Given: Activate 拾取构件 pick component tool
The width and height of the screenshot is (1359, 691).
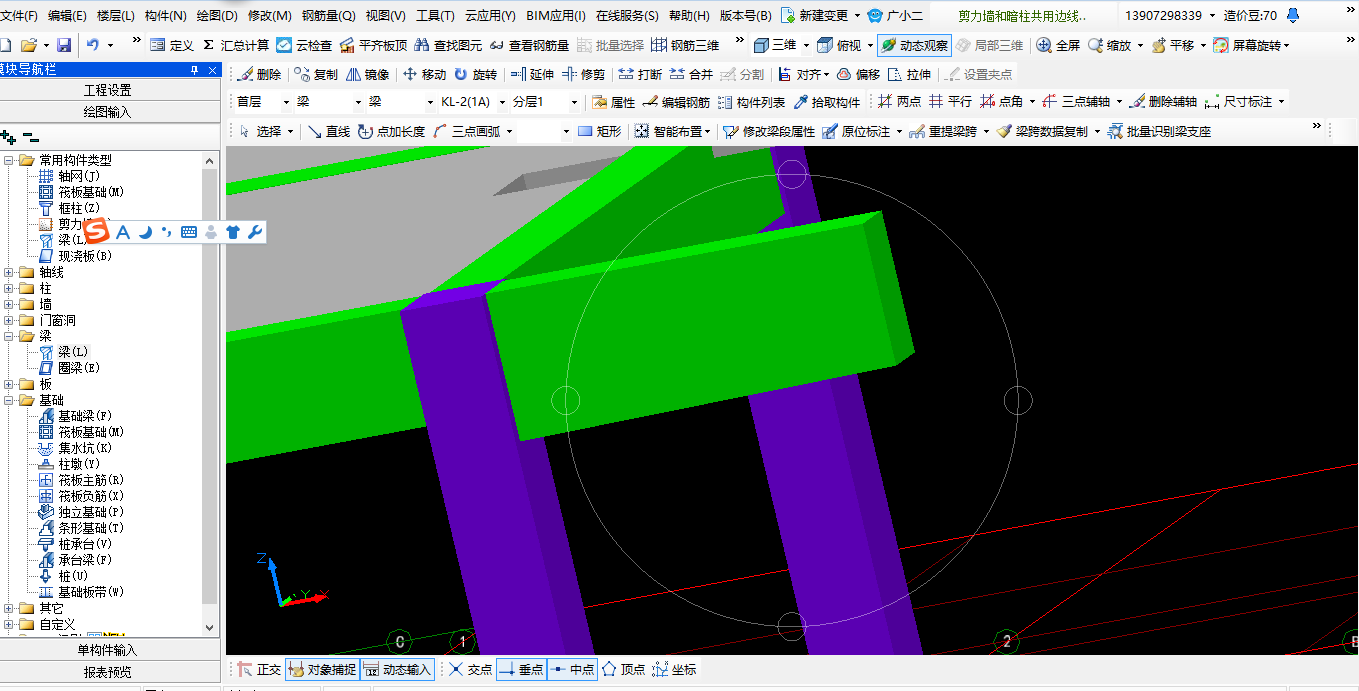Looking at the screenshot, I should 826,102.
